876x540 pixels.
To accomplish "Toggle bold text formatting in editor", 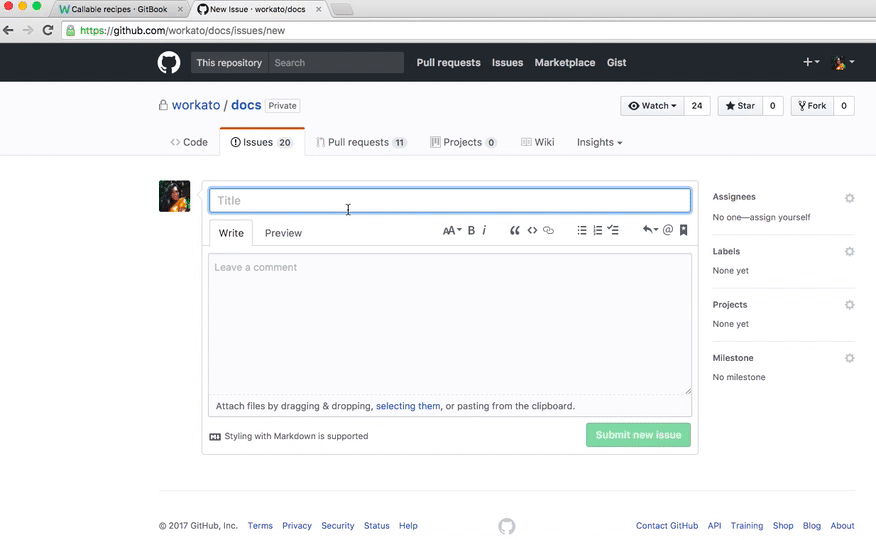I will [x=472, y=231].
